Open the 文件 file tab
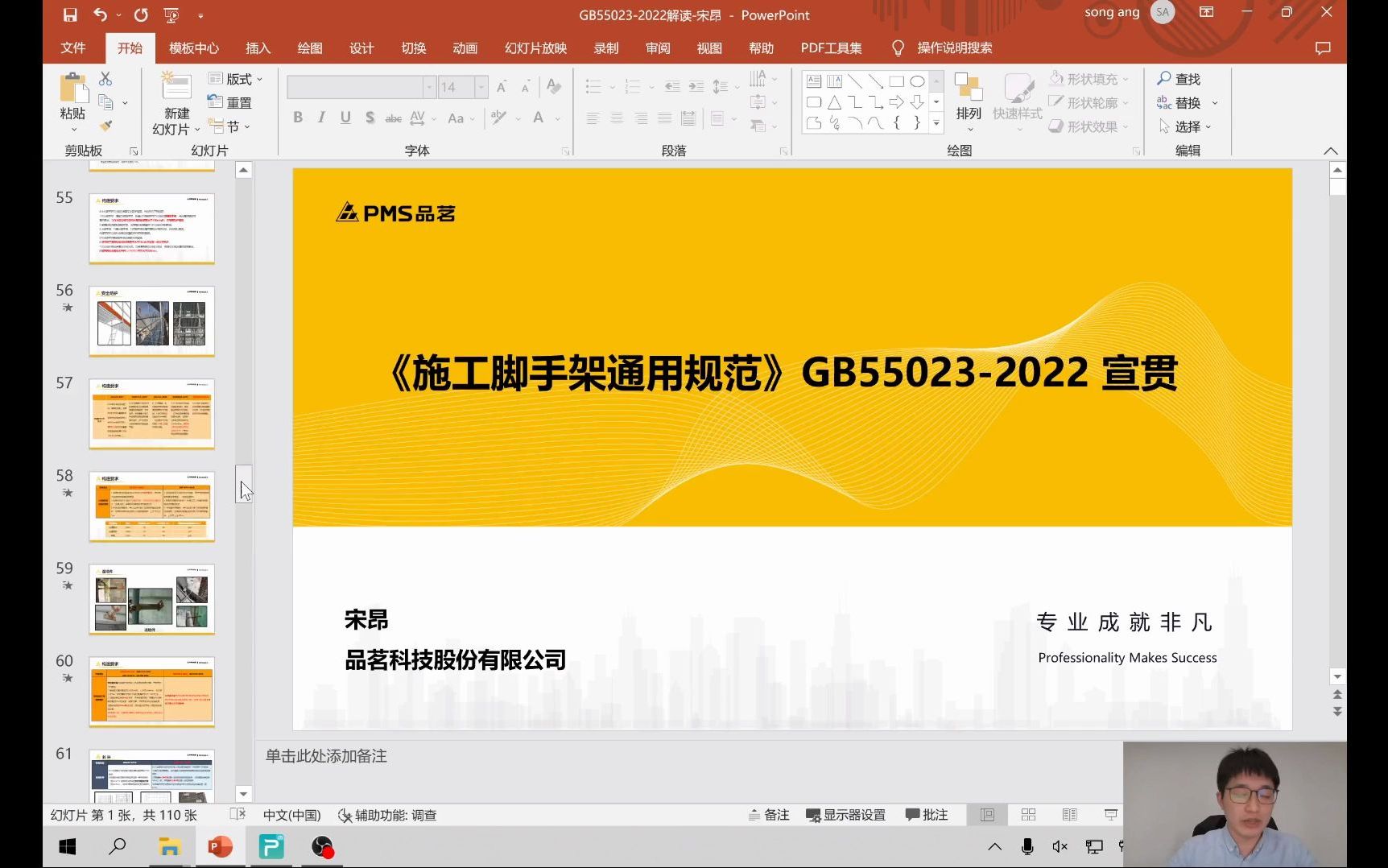This screenshot has height=868, width=1388. (x=73, y=48)
